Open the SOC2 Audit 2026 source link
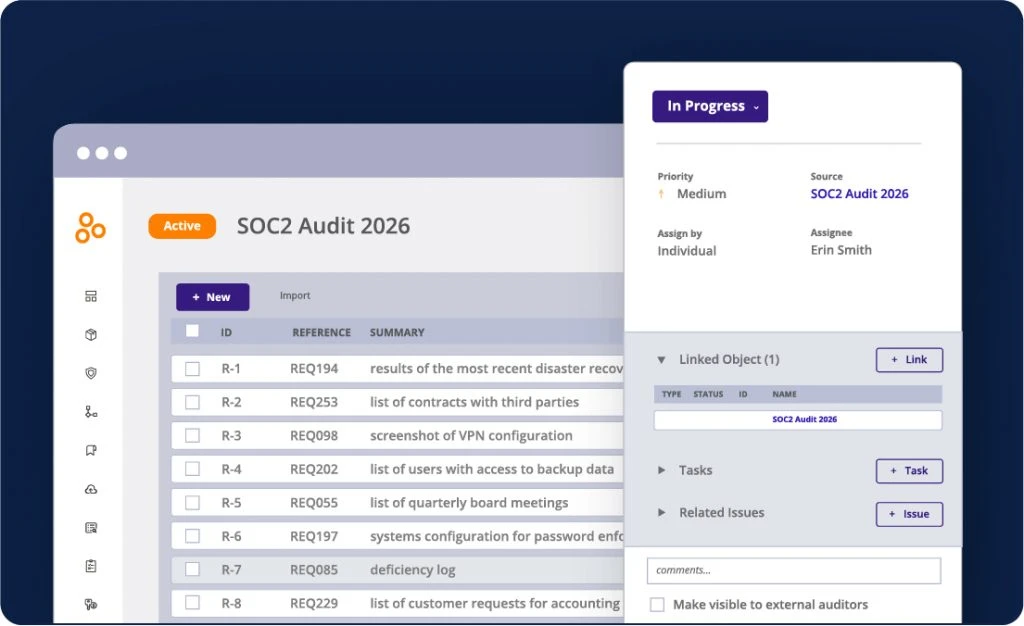The width and height of the screenshot is (1024, 626). tap(859, 194)
